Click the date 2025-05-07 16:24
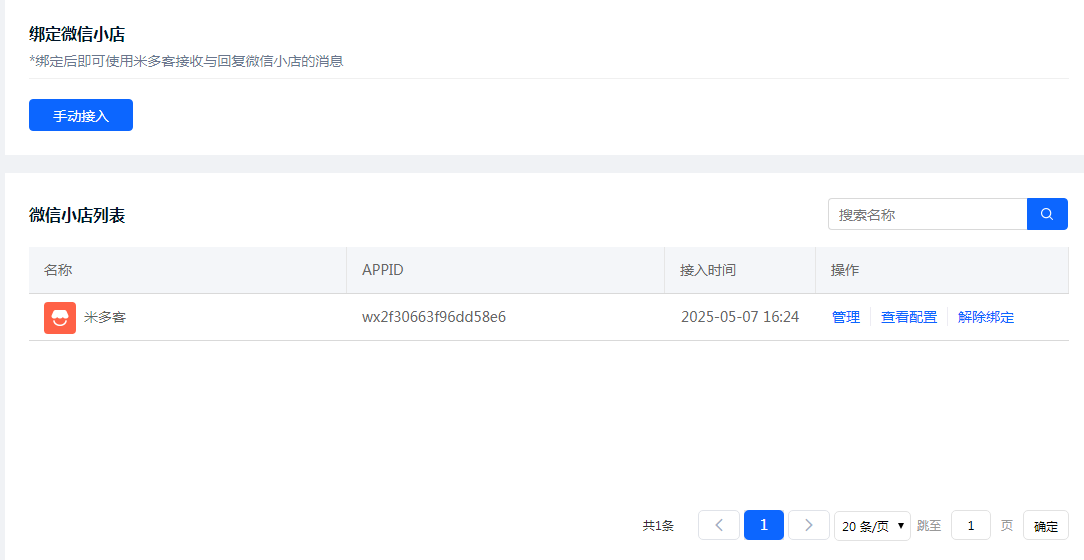The image size is (1084, 560). (x=740, y=317)
